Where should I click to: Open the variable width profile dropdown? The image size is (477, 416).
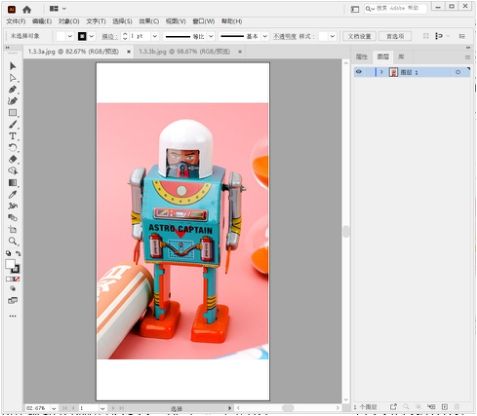(211, 36)
